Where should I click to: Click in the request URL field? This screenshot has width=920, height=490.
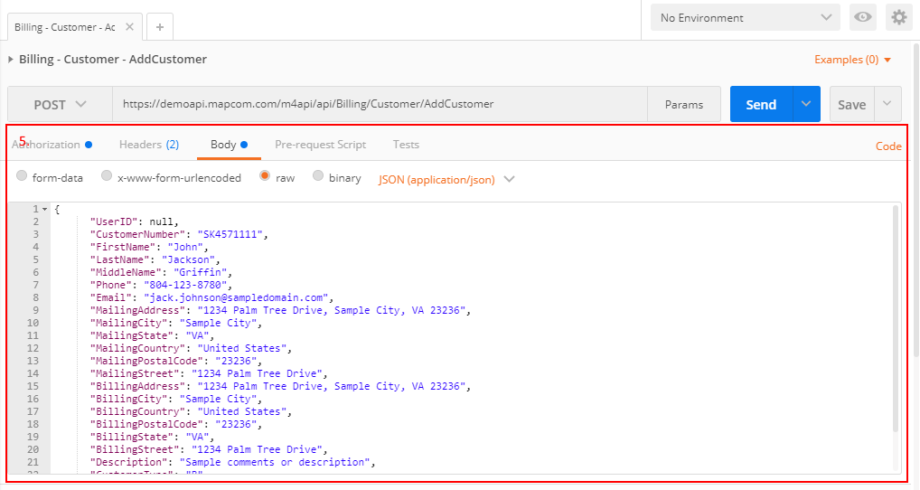click(x=380, y=104)
